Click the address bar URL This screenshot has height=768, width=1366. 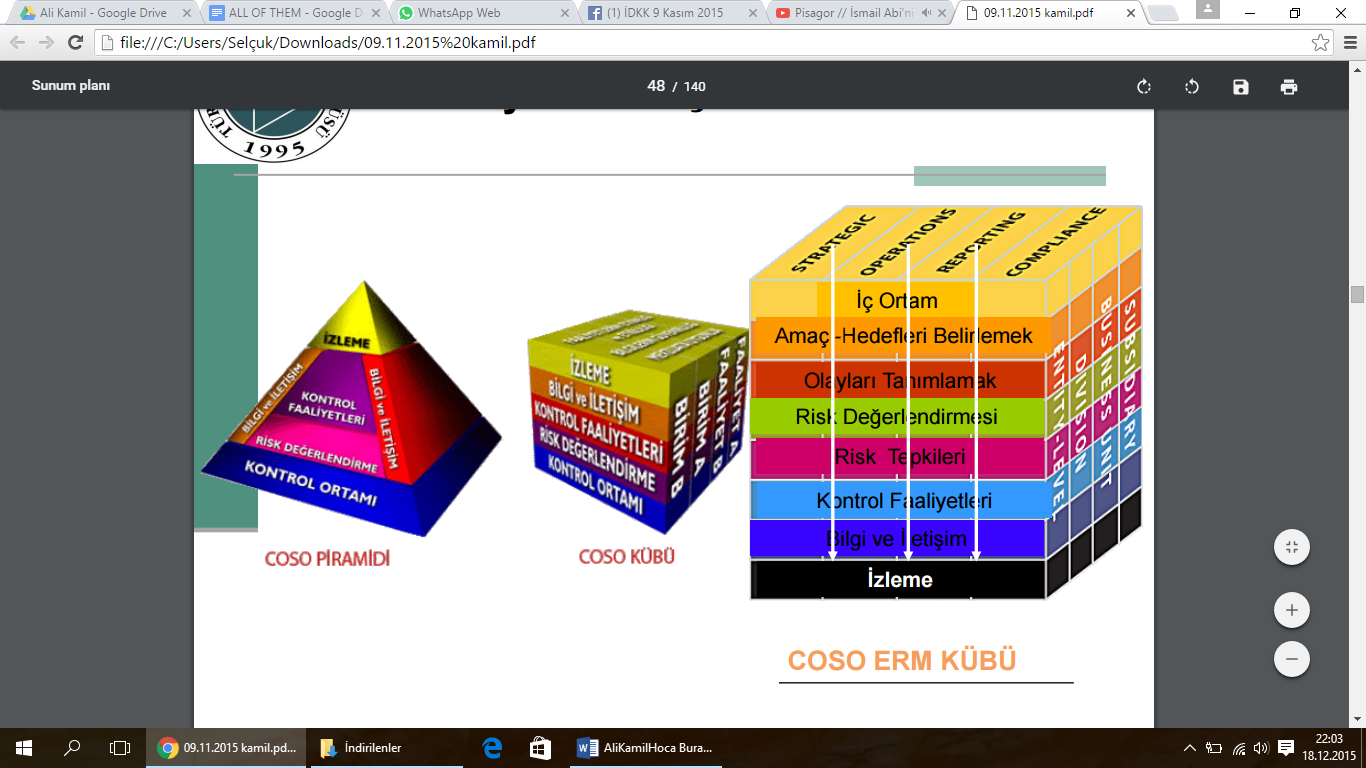point(330,43)
